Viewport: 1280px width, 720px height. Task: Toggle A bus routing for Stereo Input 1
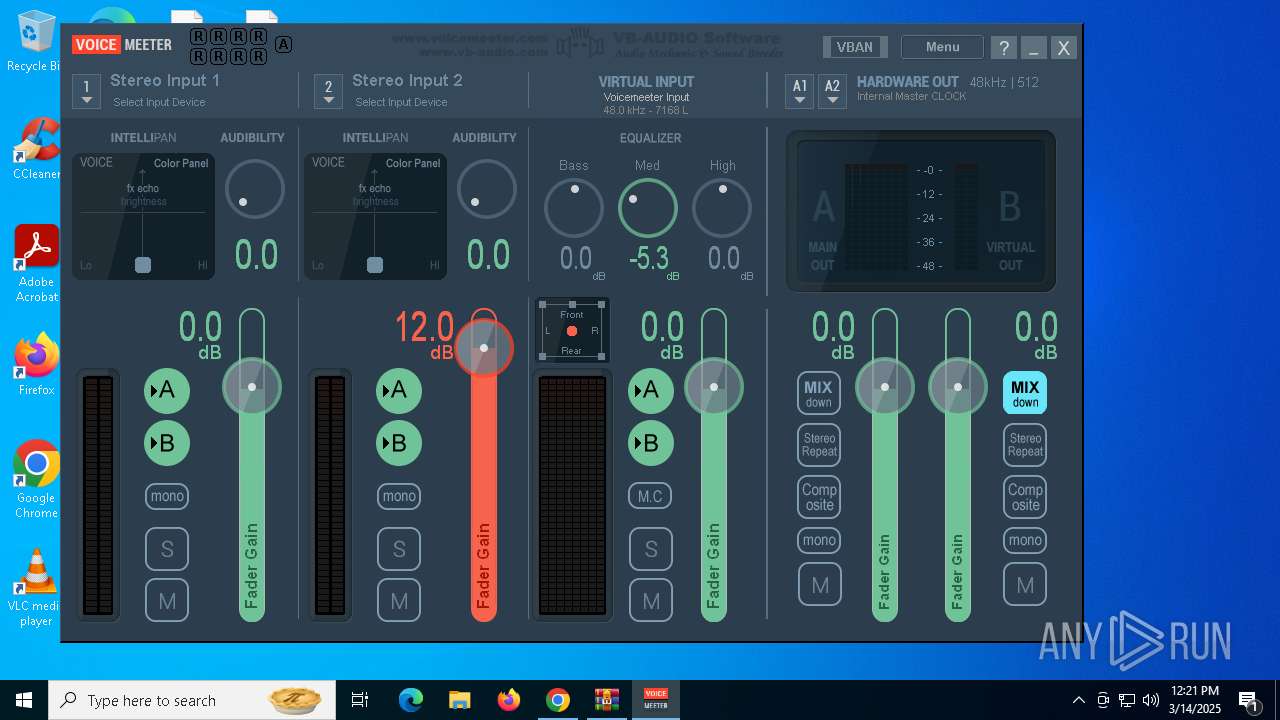[x=167, y=390]
